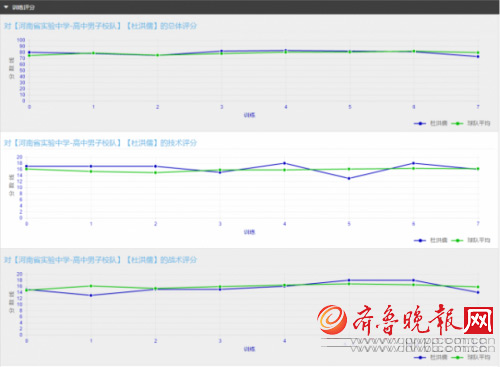500x367 pixels.
Task: Select blue data point at training 5 in 技术评分 chart
Action: coord(349,179)
